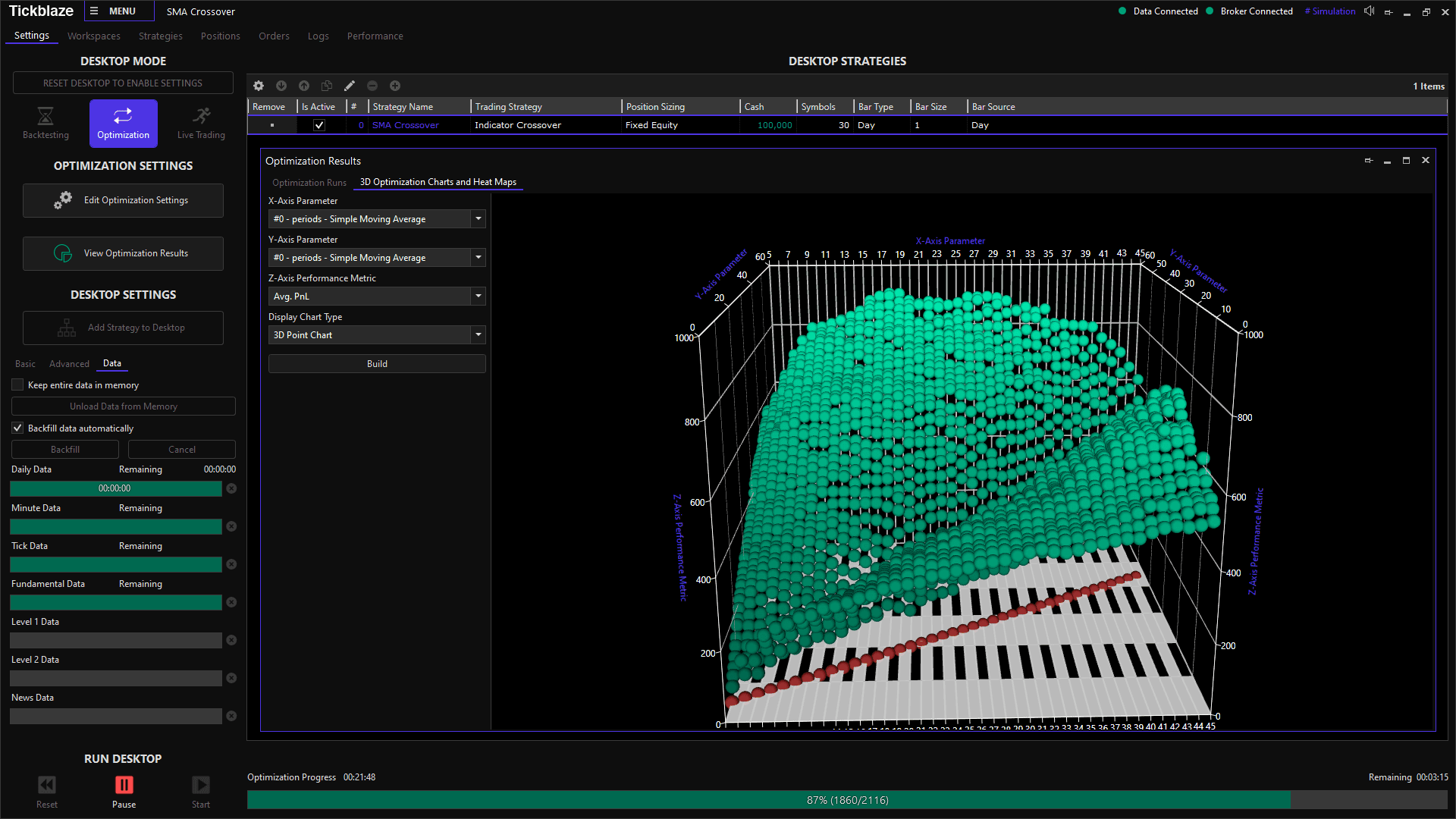Expand Display Chart Type dropdown
Viewport: 1456px width, 819px height.
(478, 335)
